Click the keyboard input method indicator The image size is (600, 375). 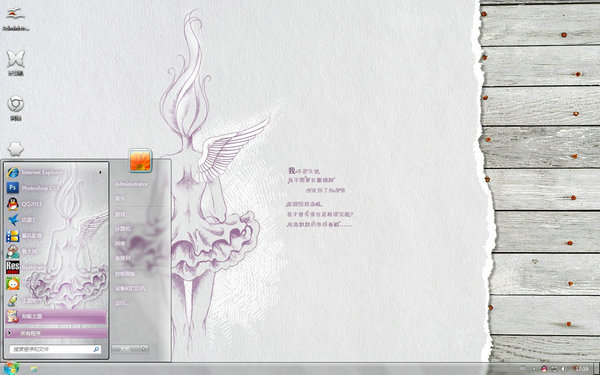tap(523, 369)
